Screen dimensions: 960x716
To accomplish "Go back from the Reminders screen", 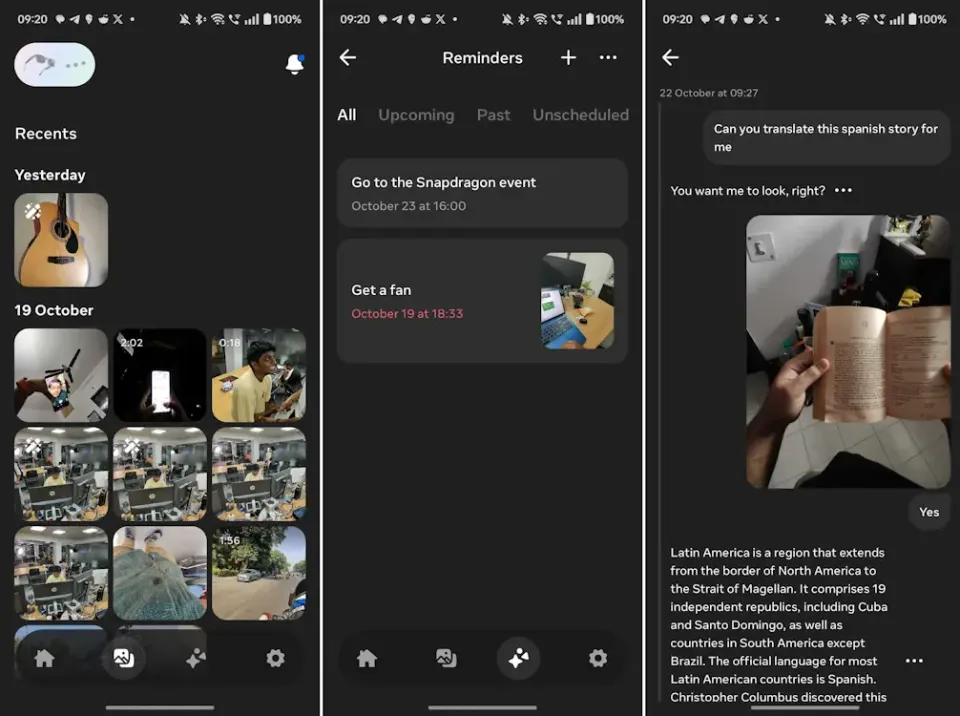I will tap(348, 58).
